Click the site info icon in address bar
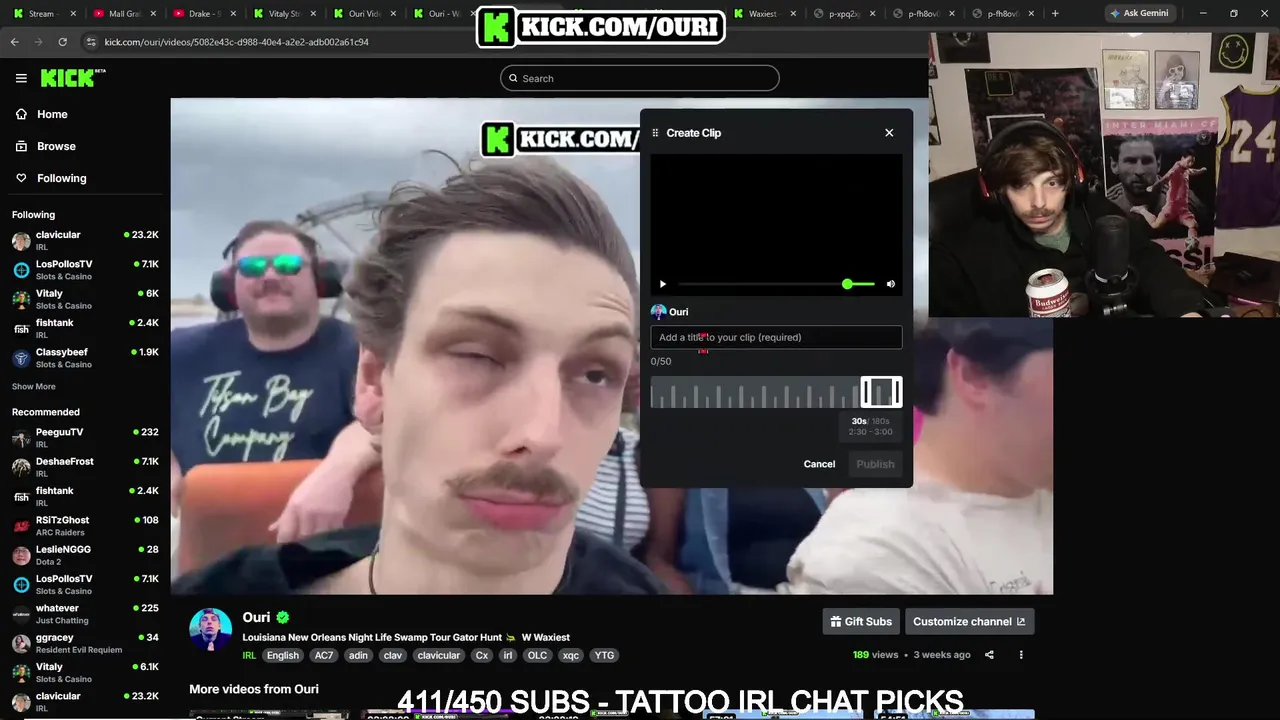 91,42
